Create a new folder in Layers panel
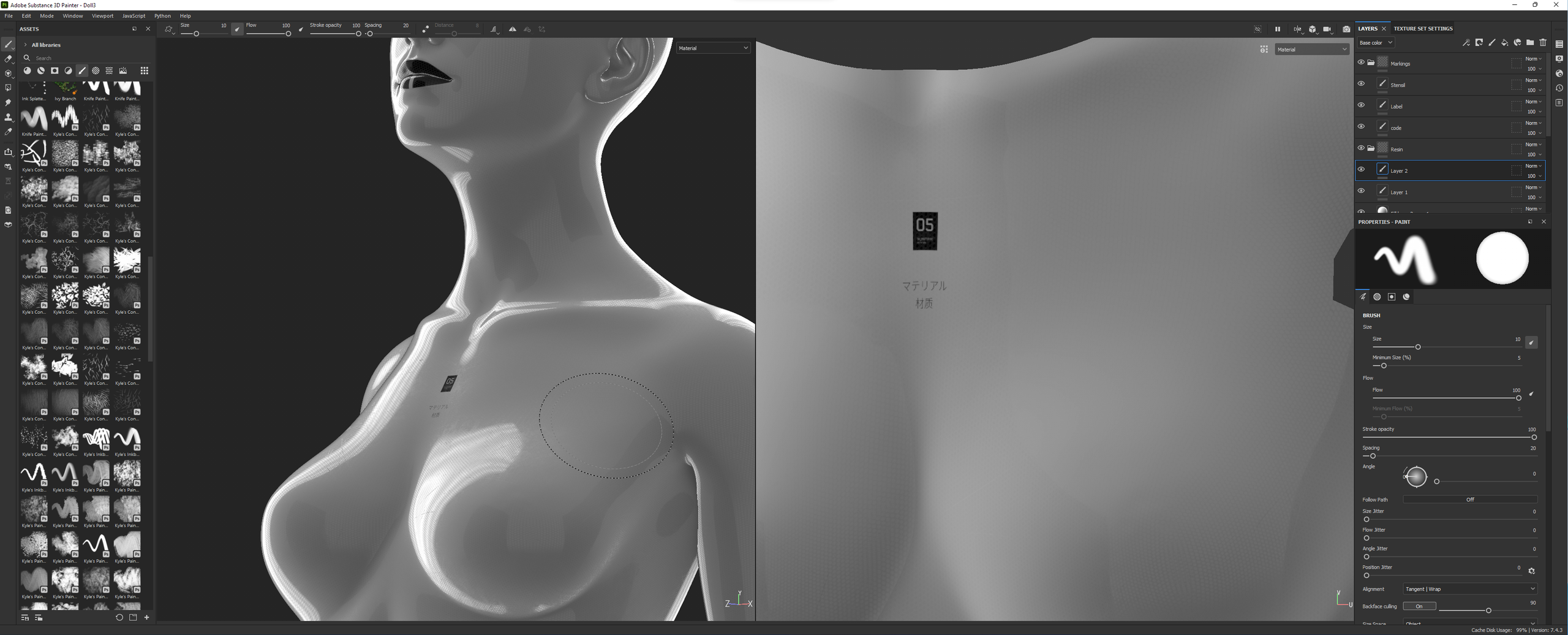The image size is (1568, 635). click(1530, 43)
